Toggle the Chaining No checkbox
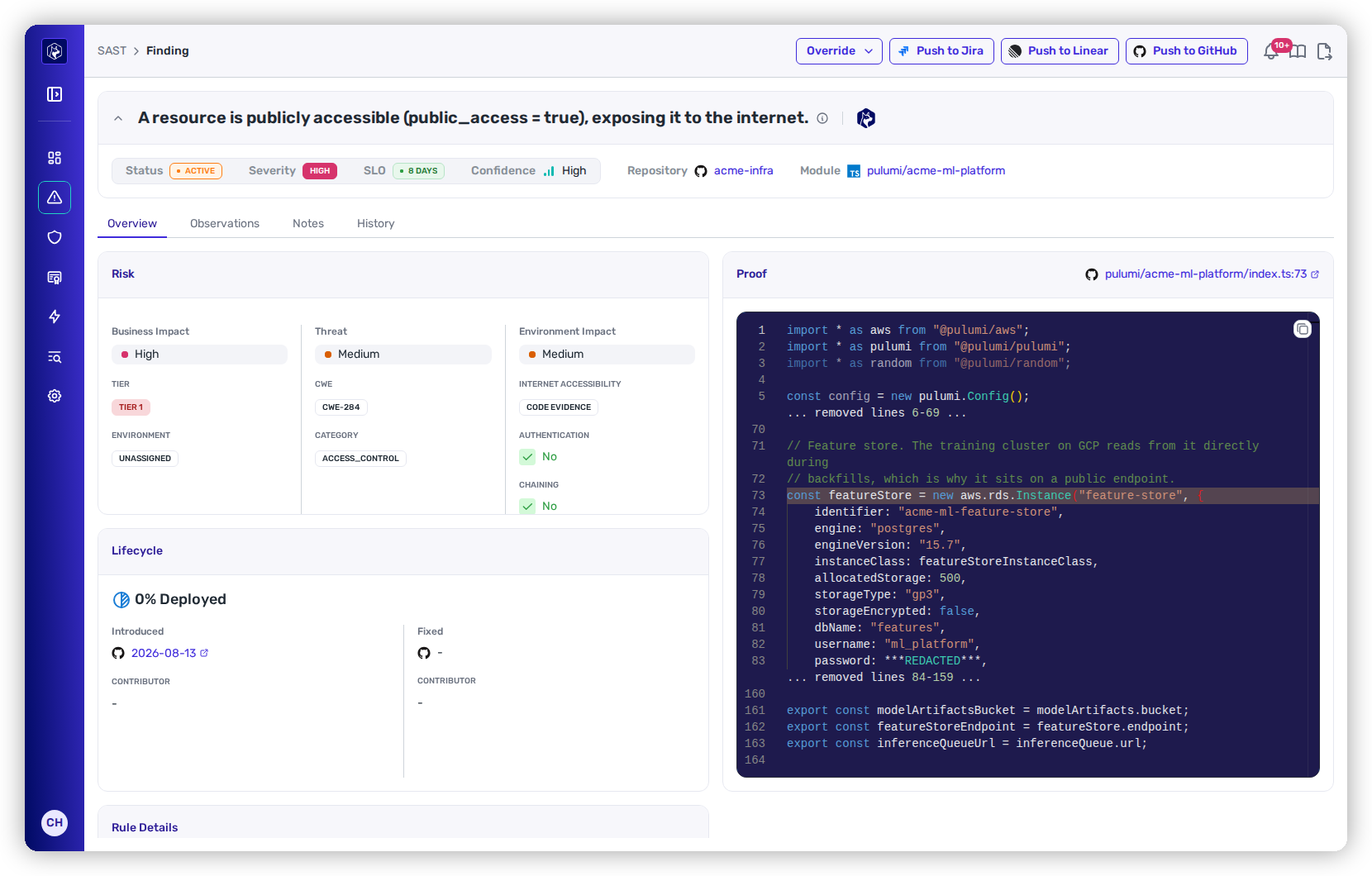The width and height of the screenshot is (1372, 876). point(527,506)
